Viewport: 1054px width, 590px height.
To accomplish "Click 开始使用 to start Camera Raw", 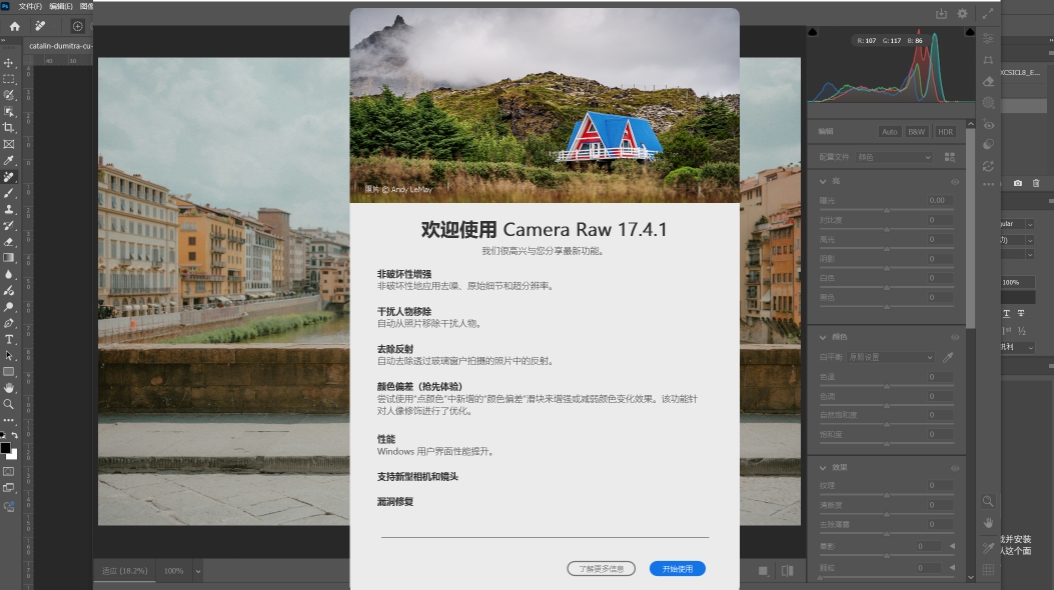I will [x=677, y=569].
